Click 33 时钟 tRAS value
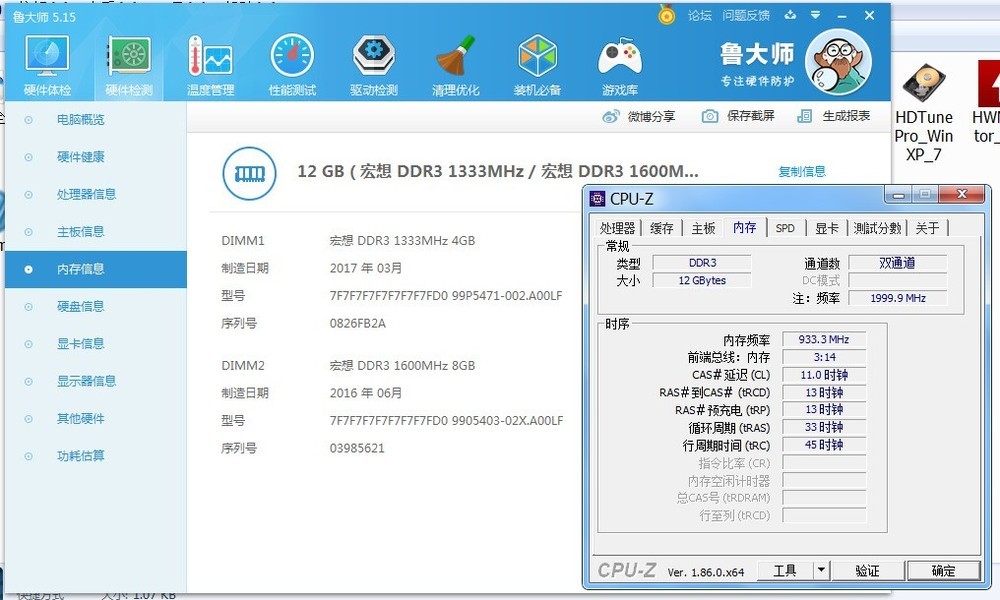 pyautogui.click(x=824, y=427)
